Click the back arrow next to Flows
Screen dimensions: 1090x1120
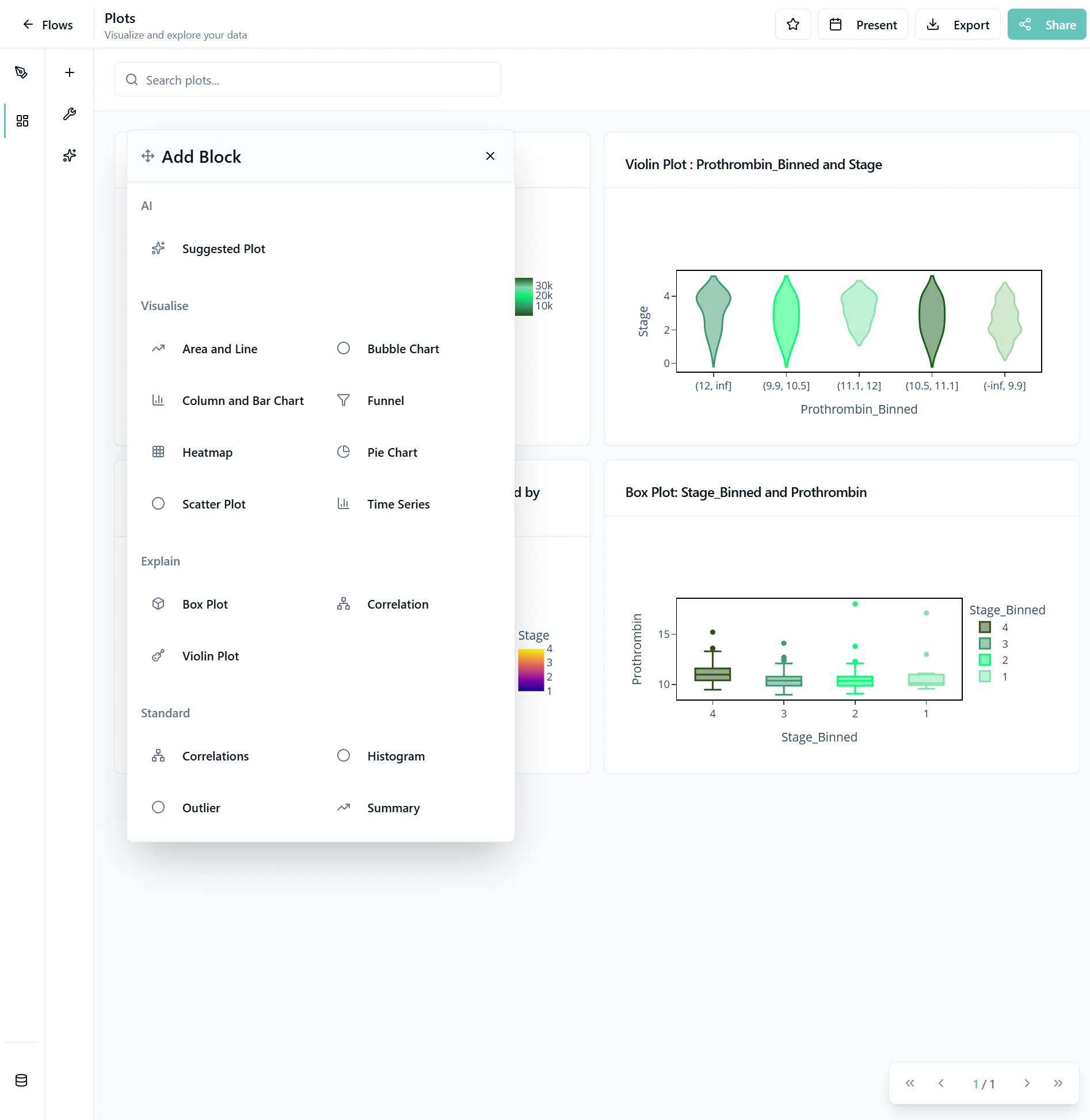point(28,24)
